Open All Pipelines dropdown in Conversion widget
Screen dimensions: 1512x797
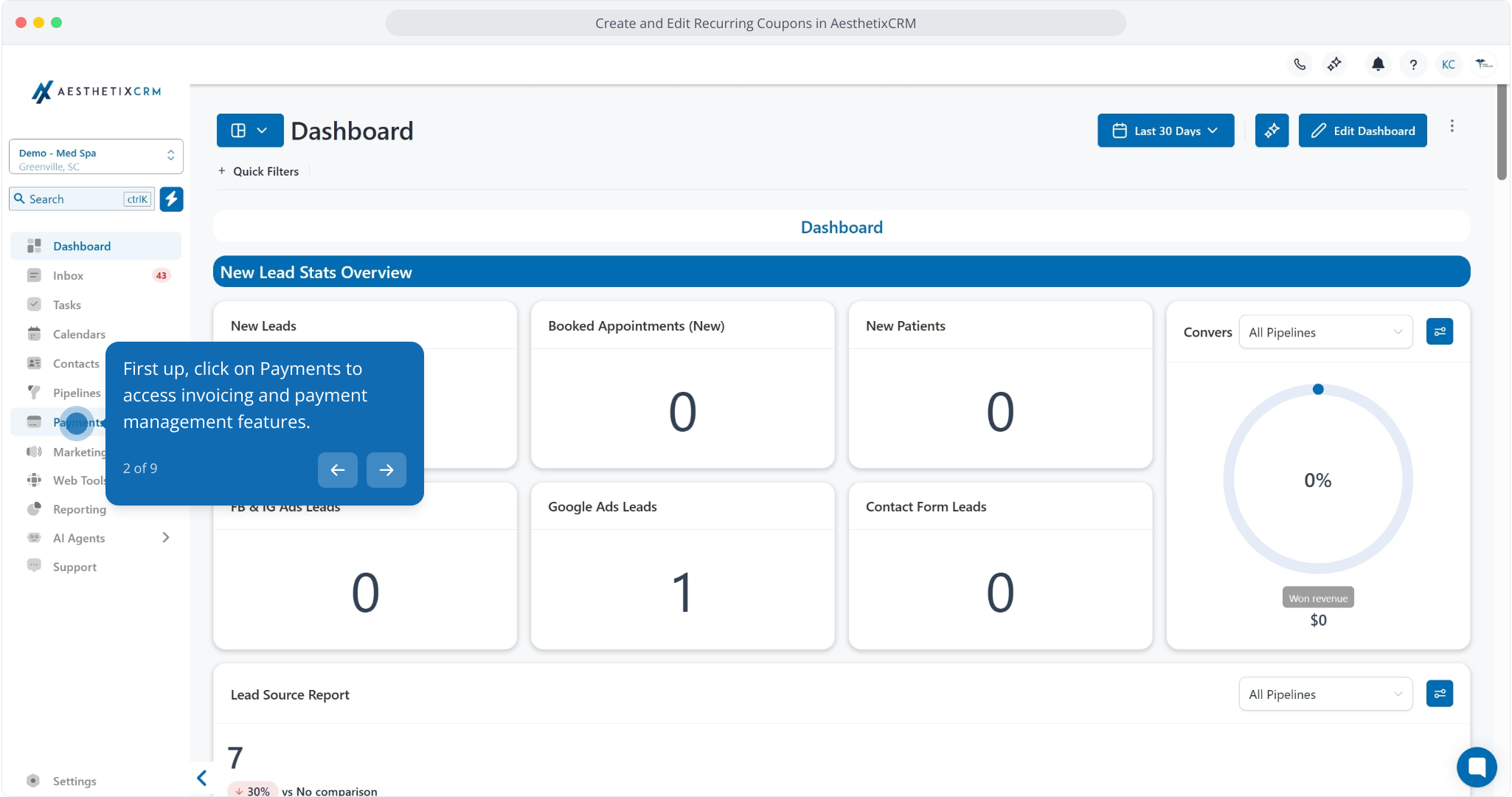tap(1325, 332)
